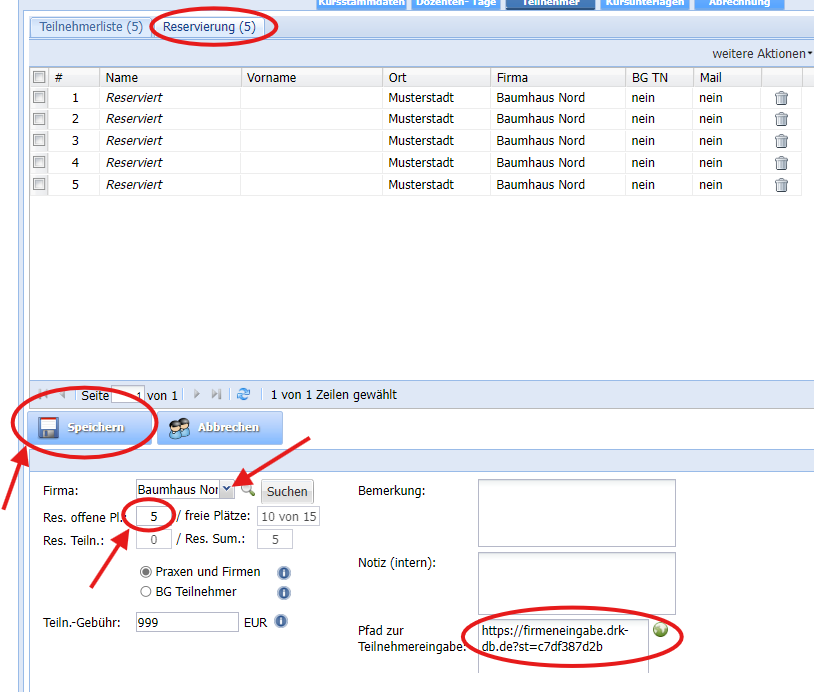Open the green globe link icon beside Pfad
The height and width of the screenshot is (692, 814).
660,630
